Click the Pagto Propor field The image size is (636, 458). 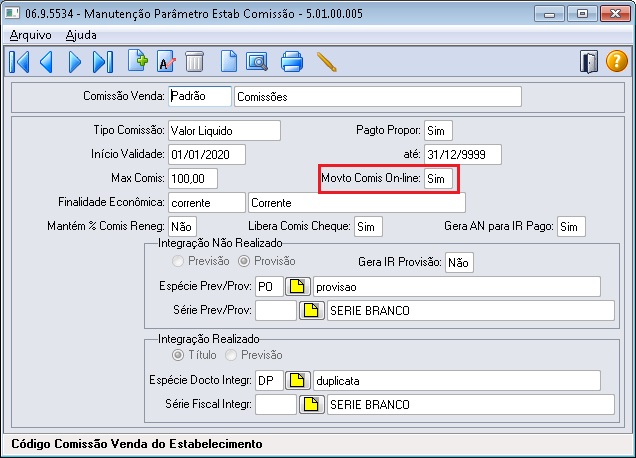[x=438, y=131]
